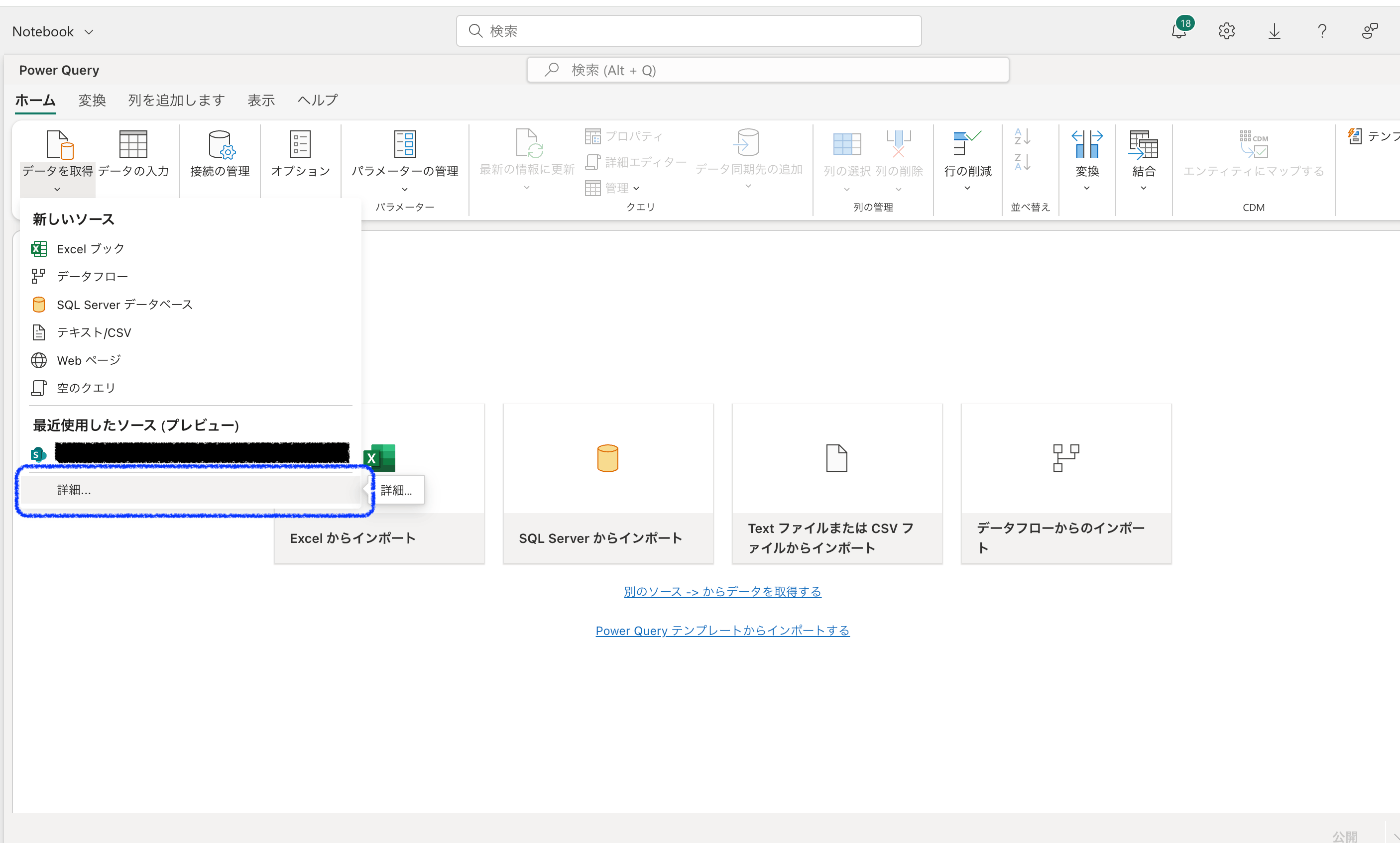Open the Combine (結合) ribbon tool
The width and height of the screenshot is (1400, 843).
click(x=1143, y=144)
